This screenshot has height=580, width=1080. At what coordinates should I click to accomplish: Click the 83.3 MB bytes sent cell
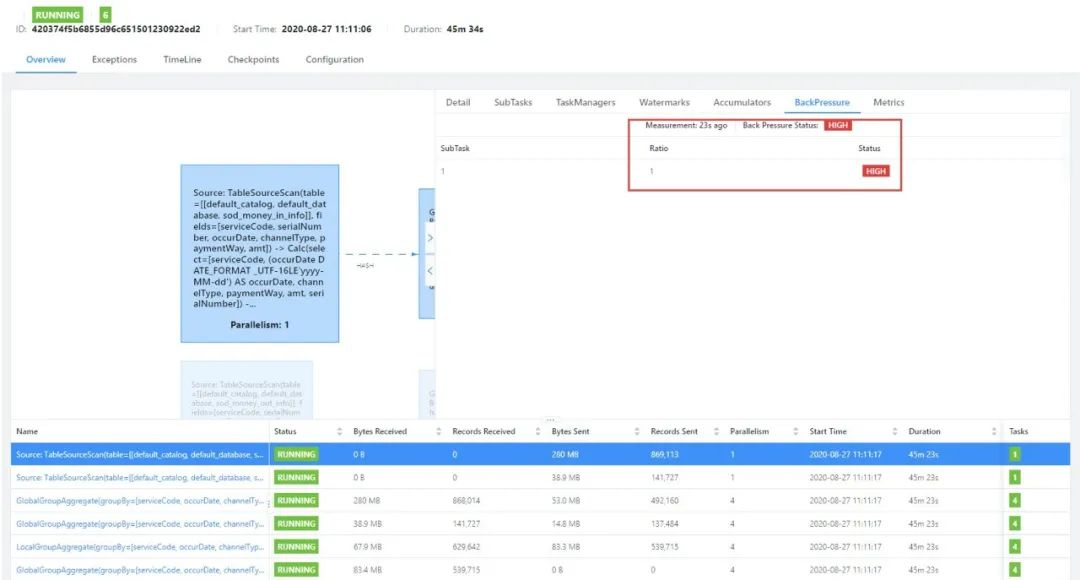pyautogui.click(x=566, y=547)
